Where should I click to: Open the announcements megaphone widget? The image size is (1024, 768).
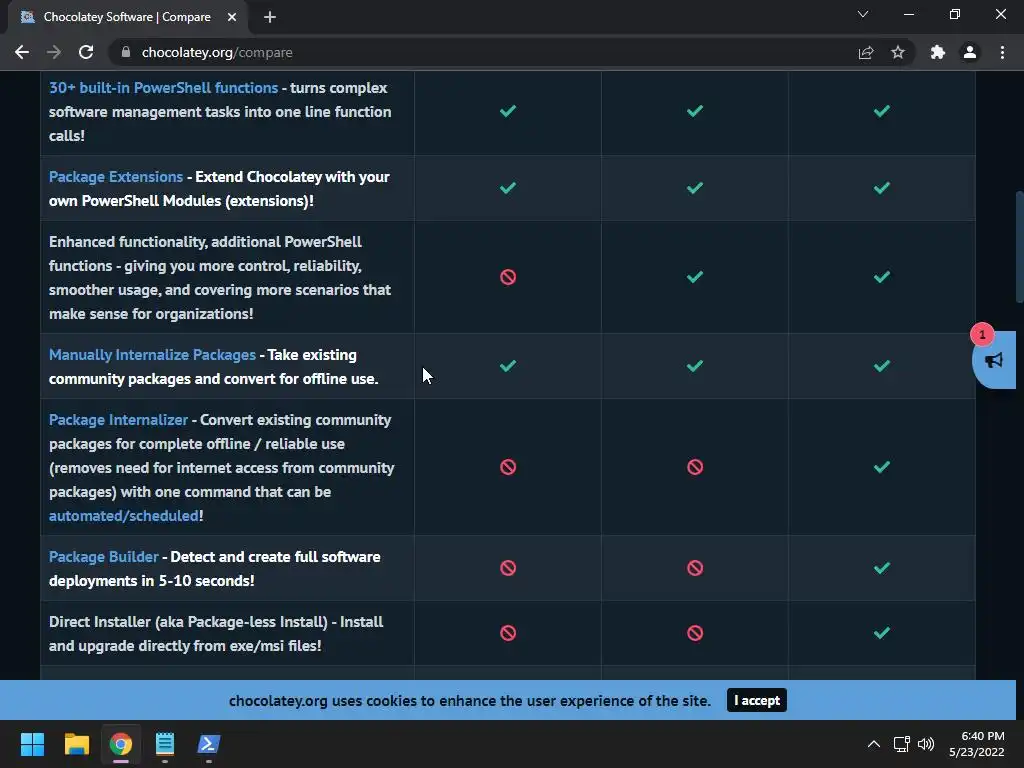994,360
